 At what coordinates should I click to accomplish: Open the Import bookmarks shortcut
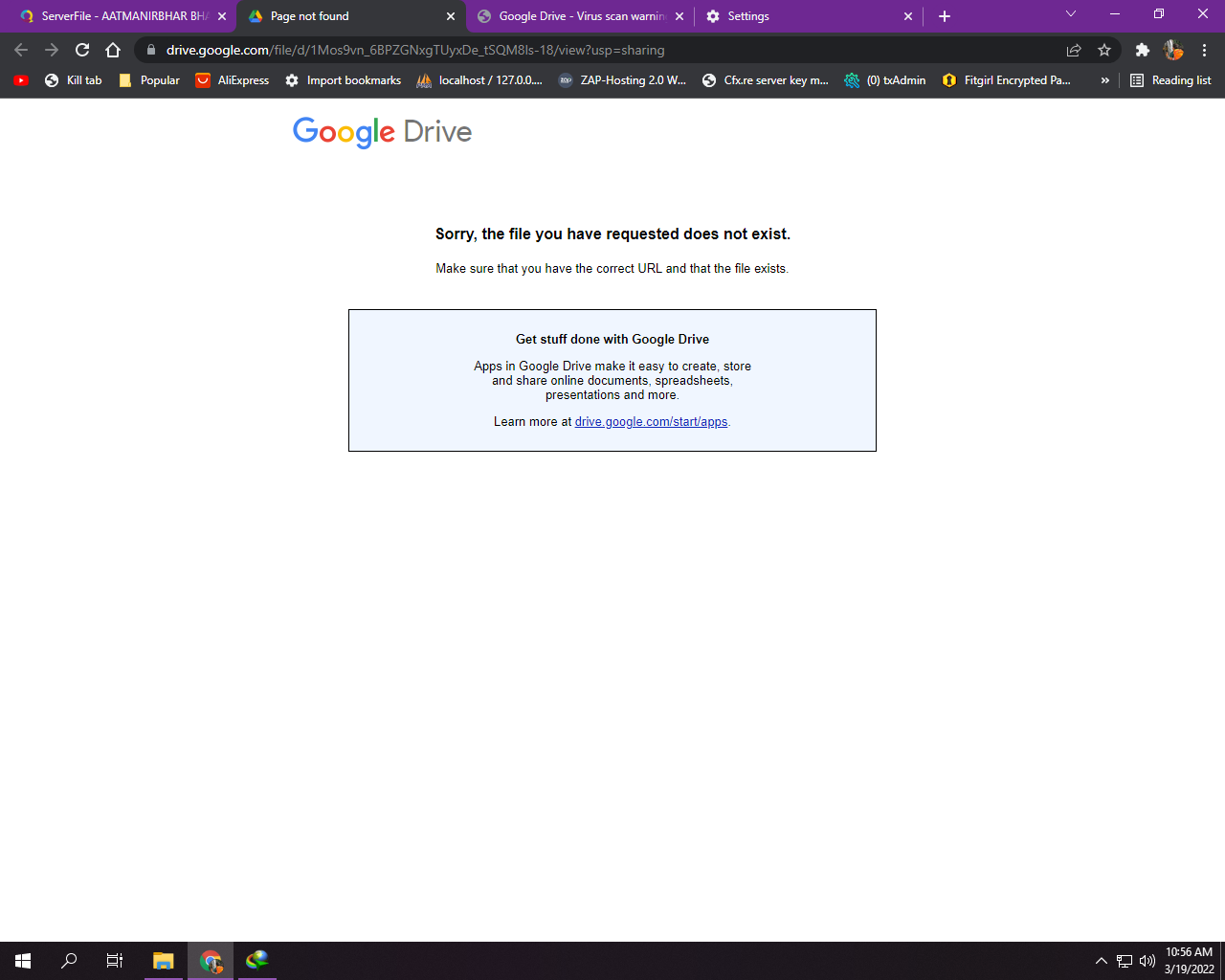(x=343, y=80)
